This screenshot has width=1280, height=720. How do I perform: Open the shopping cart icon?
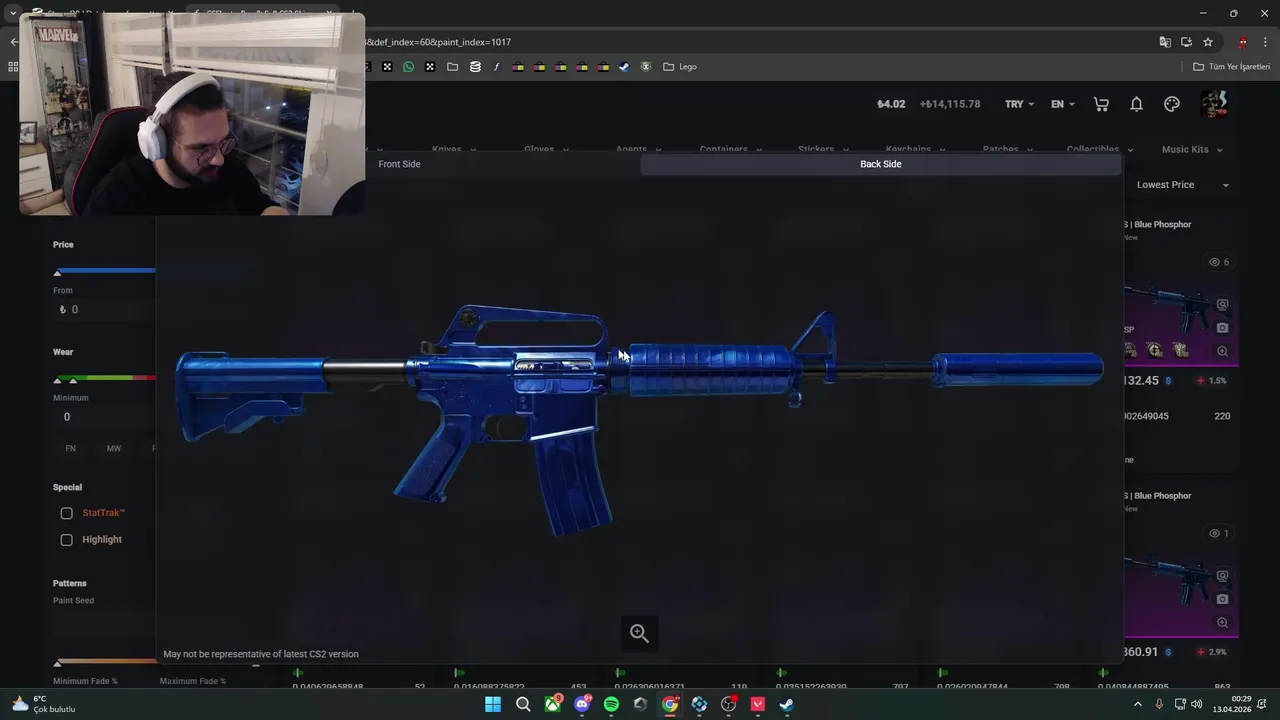tap(1101, 104)
